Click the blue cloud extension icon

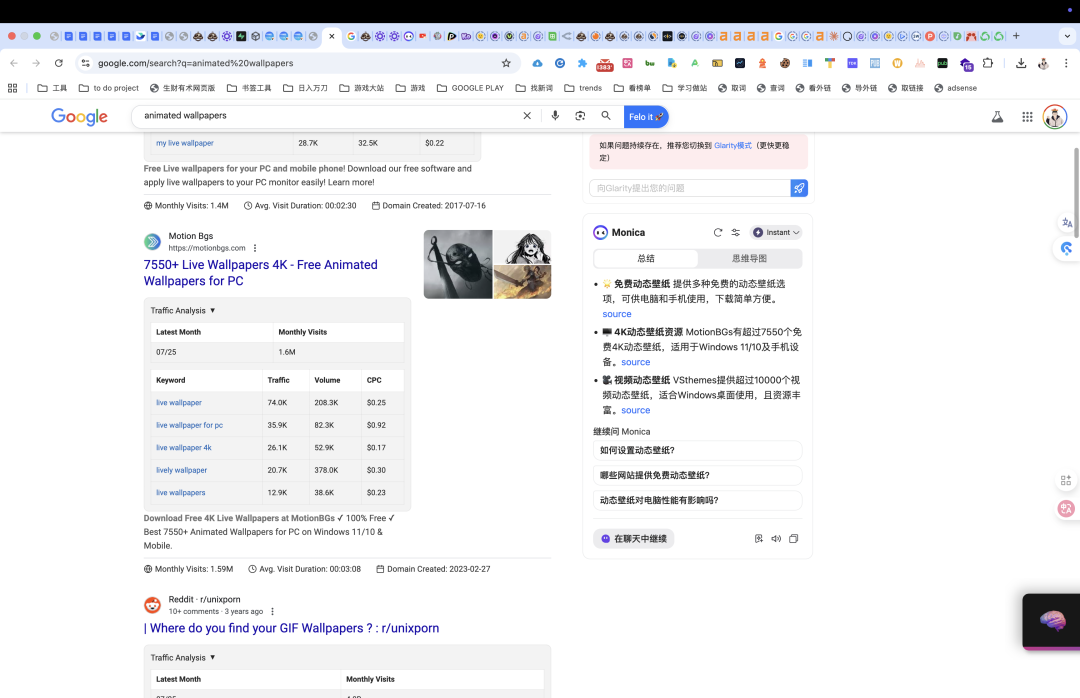point(537,63)
